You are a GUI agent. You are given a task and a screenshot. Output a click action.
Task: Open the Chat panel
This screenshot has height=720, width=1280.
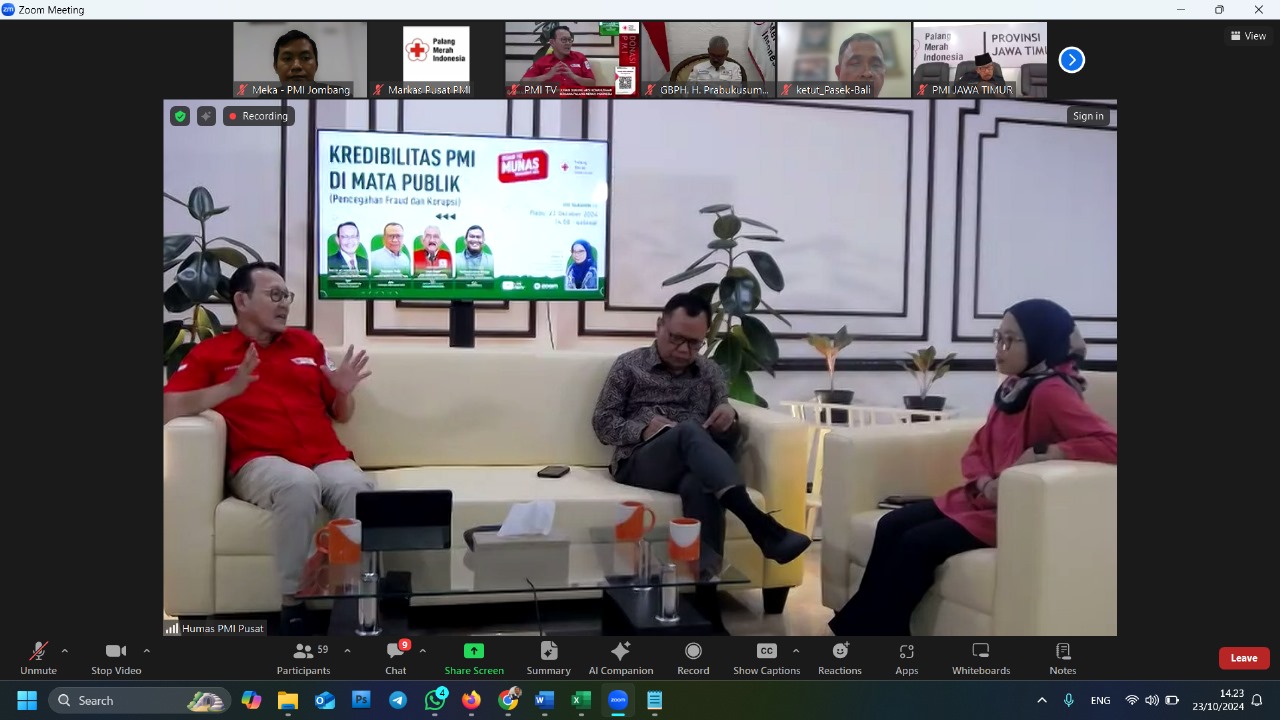396,658
